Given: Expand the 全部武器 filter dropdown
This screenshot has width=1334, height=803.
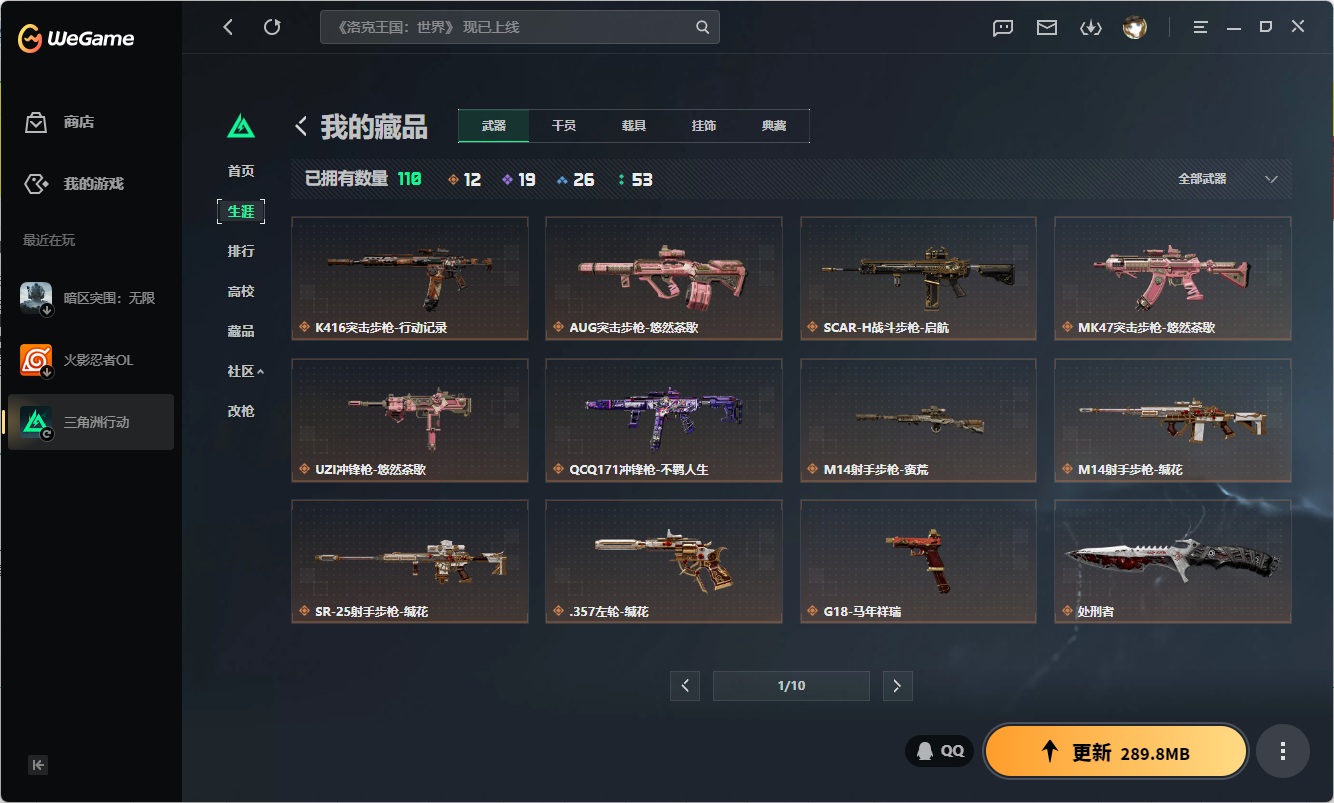Looking at the screenshot, I should (x=1228, y=179).
